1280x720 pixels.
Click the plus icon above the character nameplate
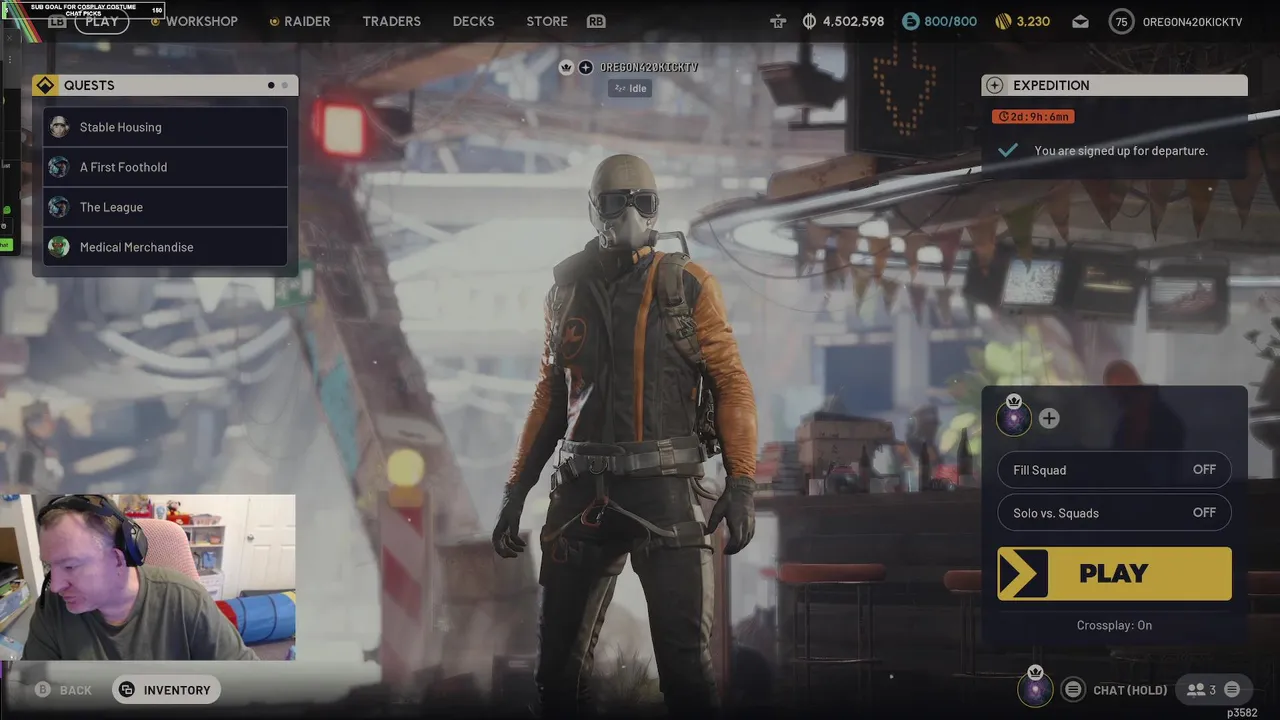(x=586, y=67)
